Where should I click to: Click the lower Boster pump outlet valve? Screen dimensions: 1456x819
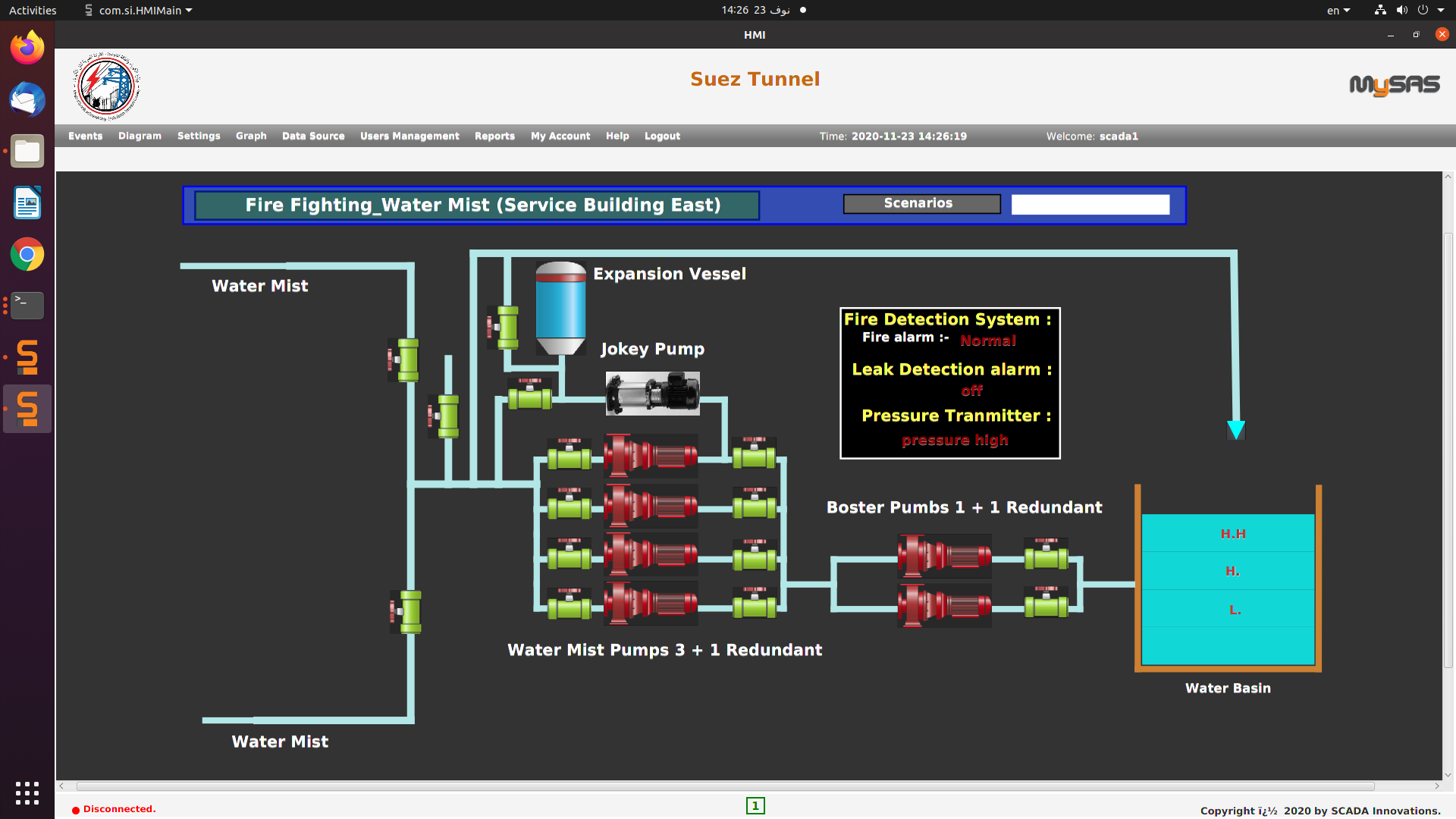1046,604
